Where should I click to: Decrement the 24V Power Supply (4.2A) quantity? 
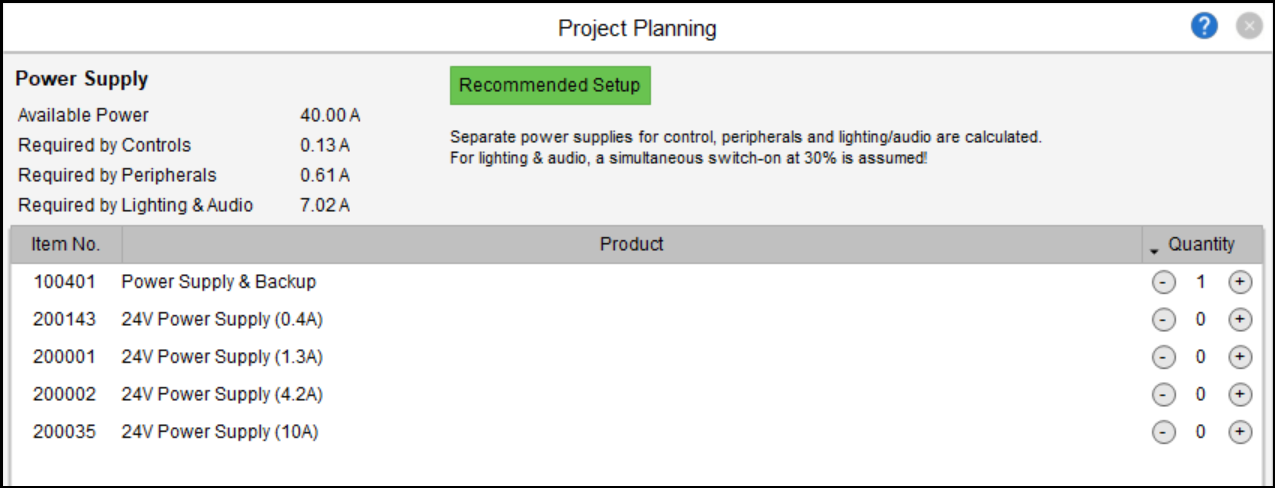[1163, 395]
